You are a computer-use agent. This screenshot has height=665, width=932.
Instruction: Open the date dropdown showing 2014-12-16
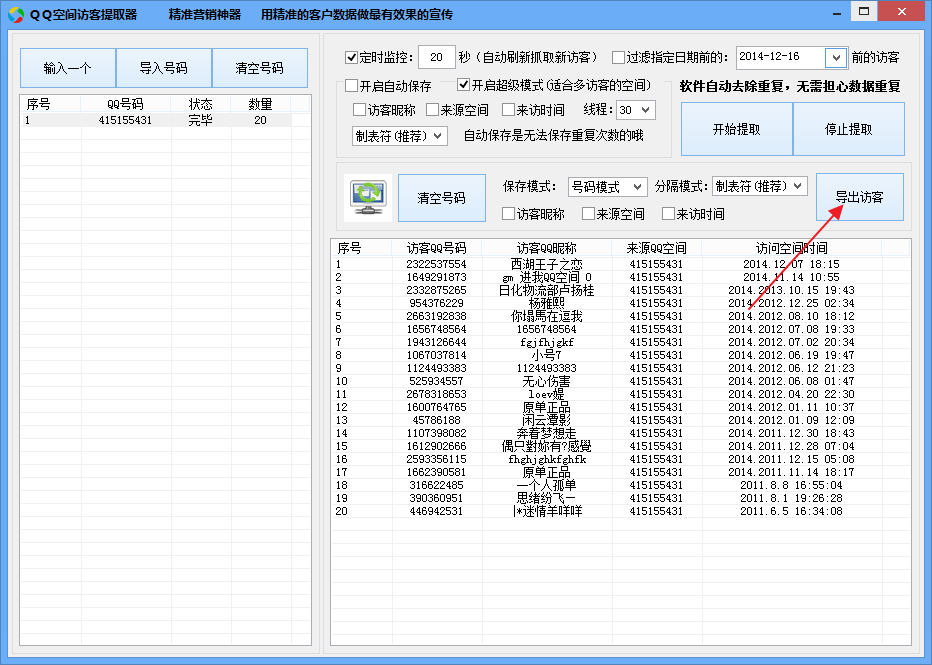pos(836,58)
